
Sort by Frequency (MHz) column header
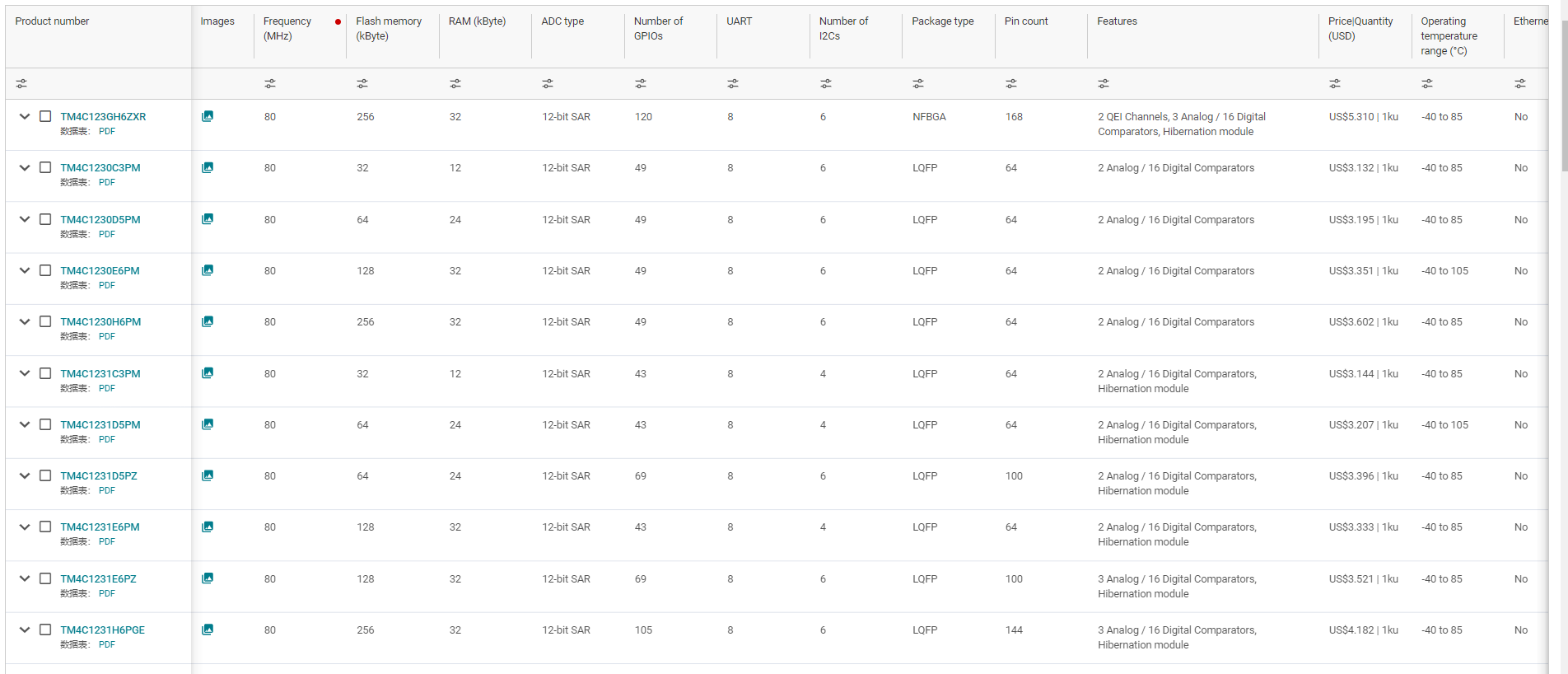287,28
